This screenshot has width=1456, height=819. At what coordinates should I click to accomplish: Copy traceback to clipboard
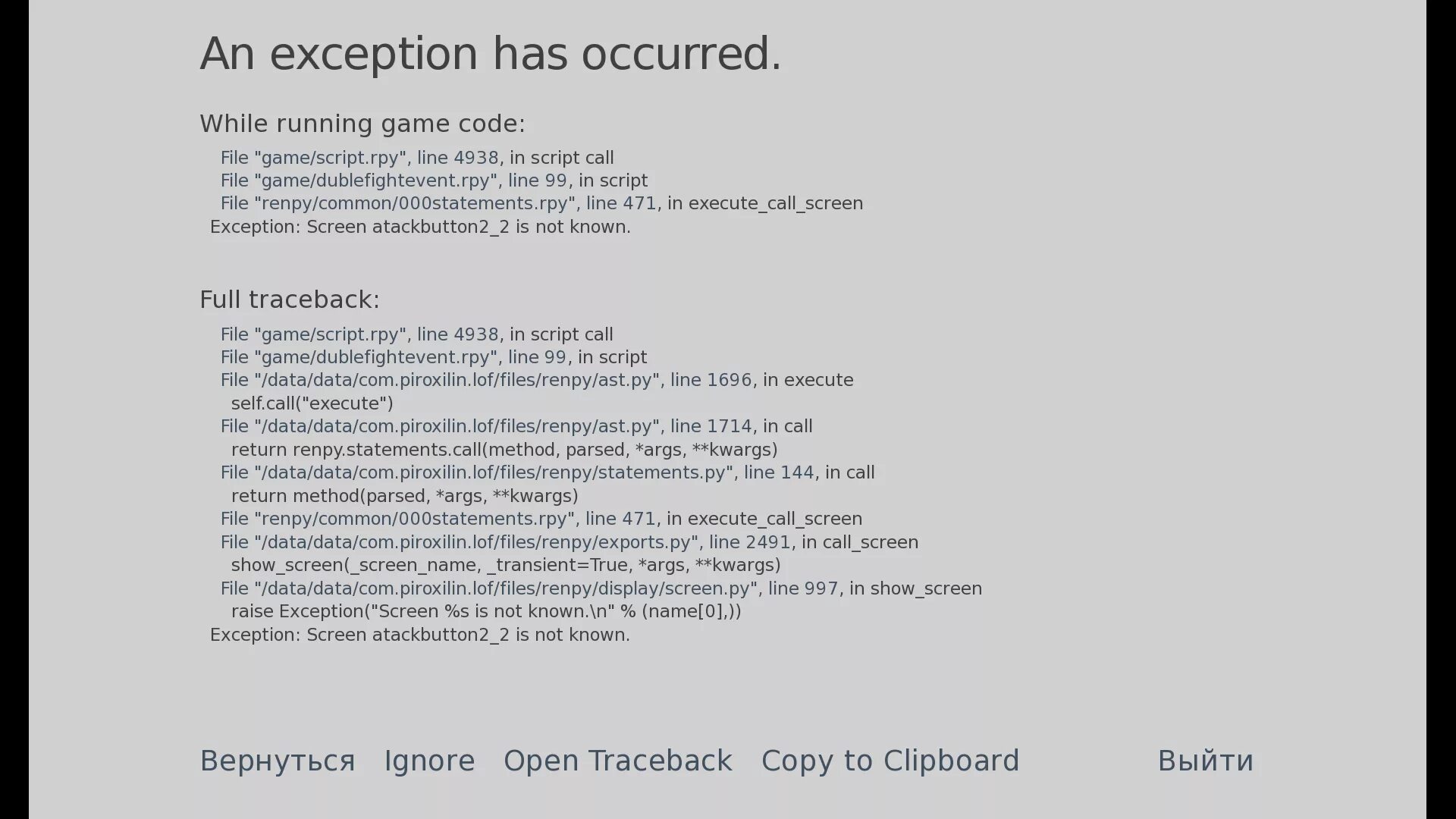[x=890, y=761]
